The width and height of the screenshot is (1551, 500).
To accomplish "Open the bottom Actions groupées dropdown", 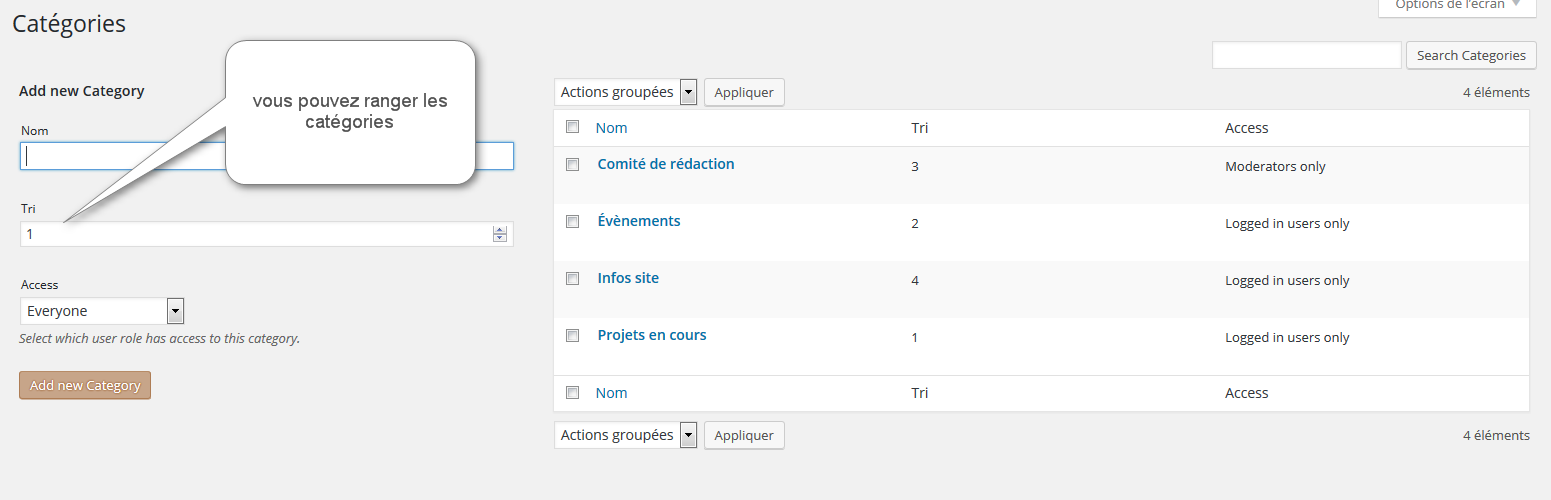I will (x=625, y=435).
